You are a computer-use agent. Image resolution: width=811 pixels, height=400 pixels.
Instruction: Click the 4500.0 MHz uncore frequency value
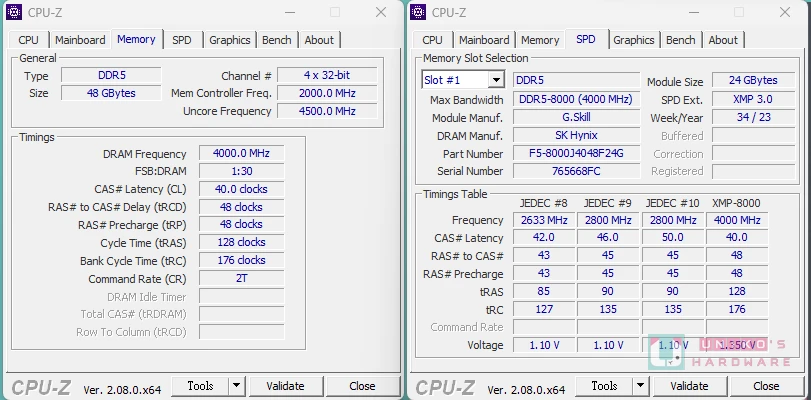327,111
